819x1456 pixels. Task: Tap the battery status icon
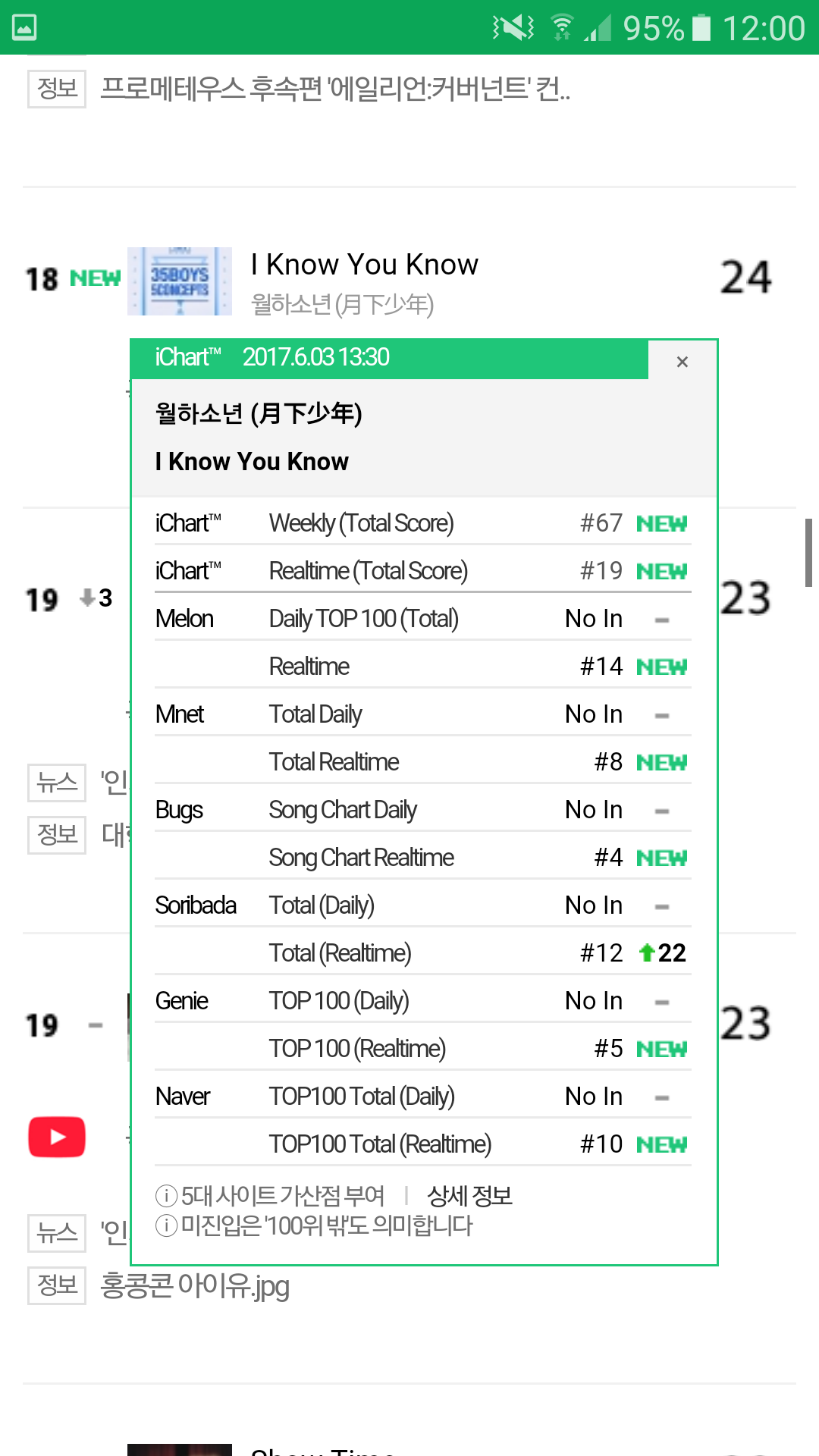(x=702, y=28)
